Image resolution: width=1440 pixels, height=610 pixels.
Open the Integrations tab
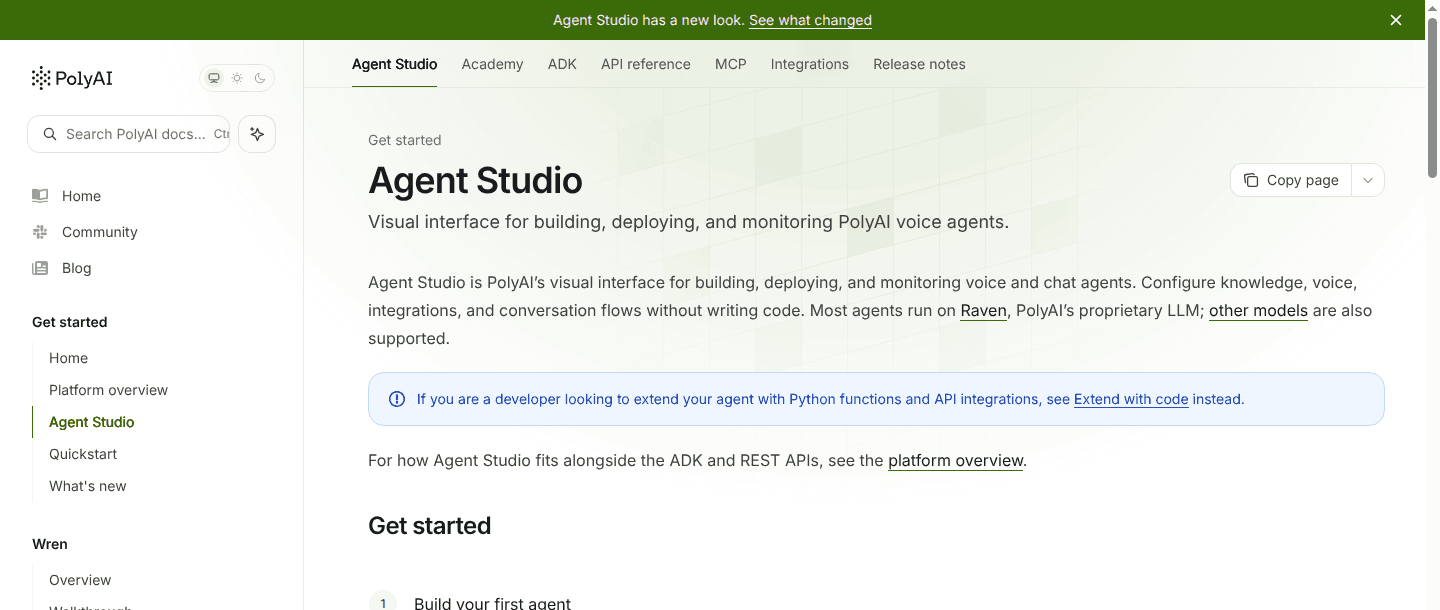pos(810,64)
